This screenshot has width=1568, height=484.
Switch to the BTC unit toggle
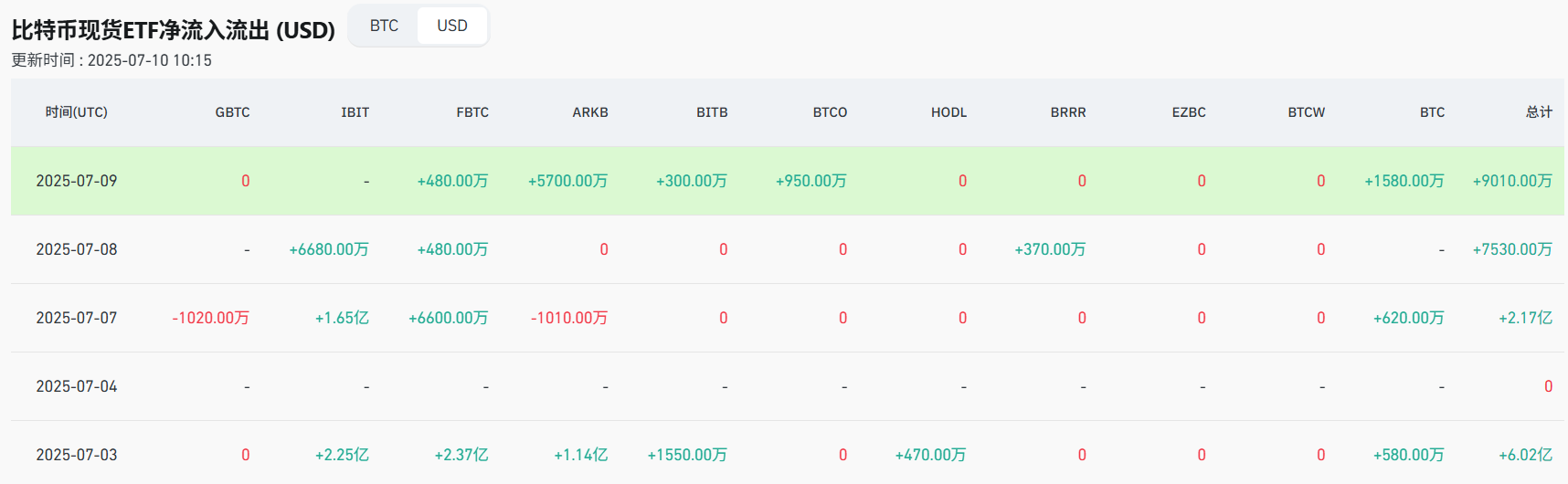click(x=384, y=26)
